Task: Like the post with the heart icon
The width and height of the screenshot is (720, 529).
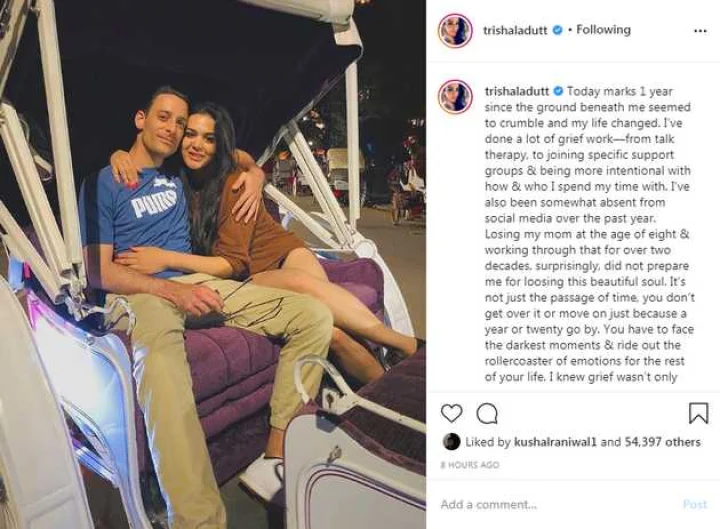Action: (x=451, y=413)
